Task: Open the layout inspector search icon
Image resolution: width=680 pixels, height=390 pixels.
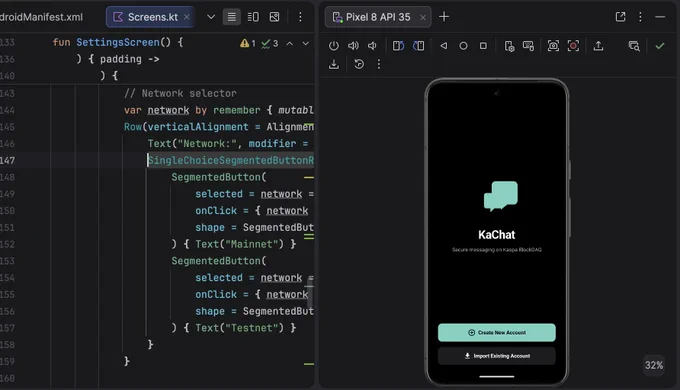Action: [x=634, y=46]
